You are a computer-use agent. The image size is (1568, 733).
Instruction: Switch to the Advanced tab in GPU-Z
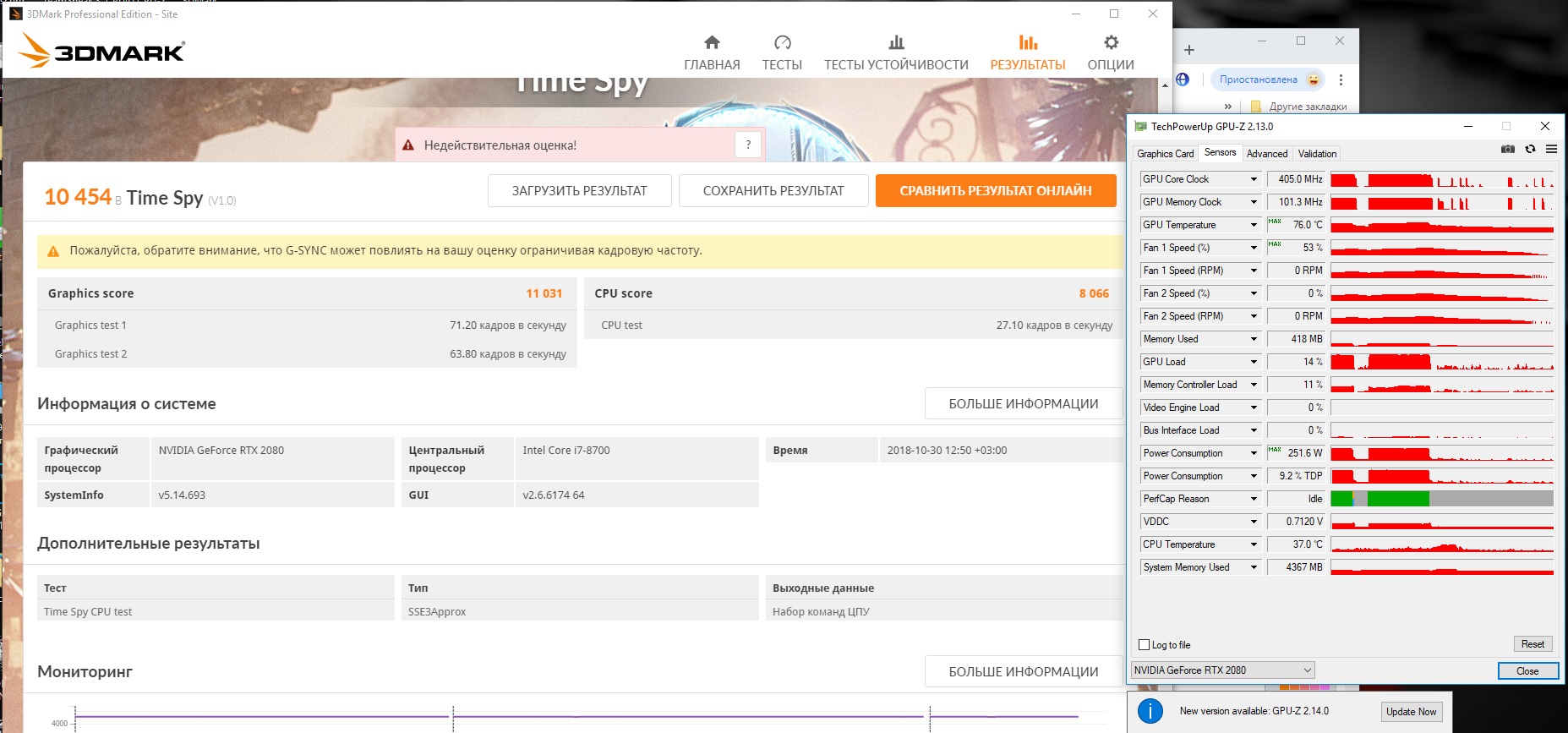1267,154
